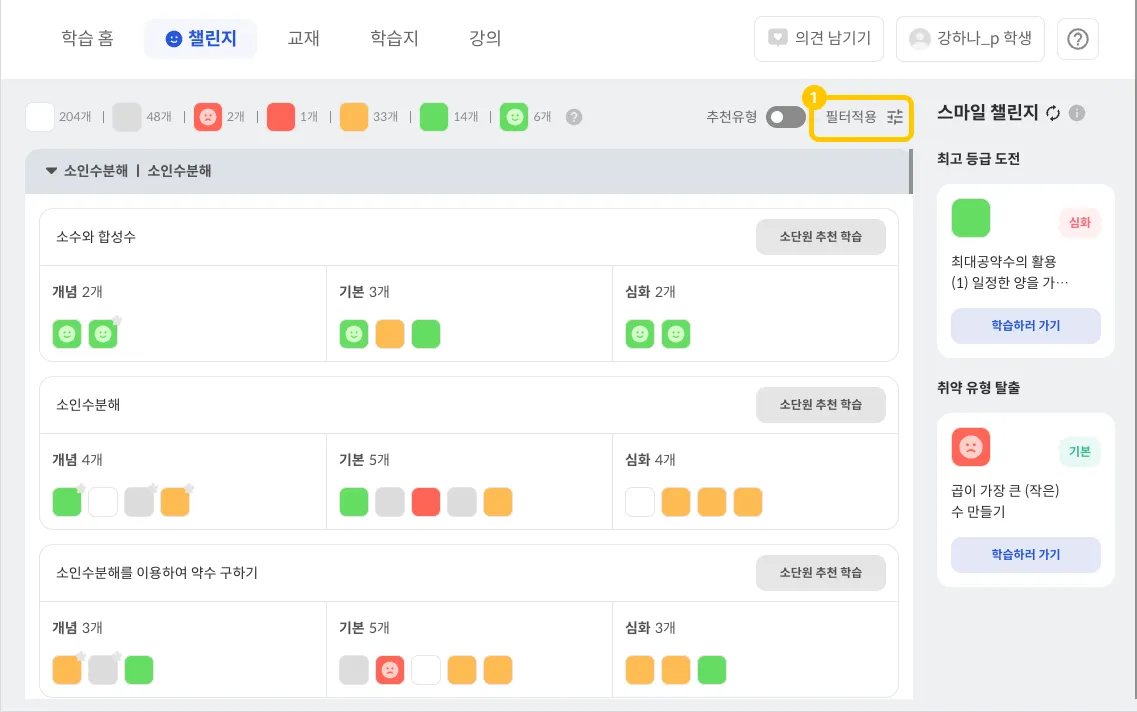The height and width of the screenshot is (712, 1137).
Task: Select plain green legend swatch 14개
Action: pyautogui.click(x=434, y=117)
